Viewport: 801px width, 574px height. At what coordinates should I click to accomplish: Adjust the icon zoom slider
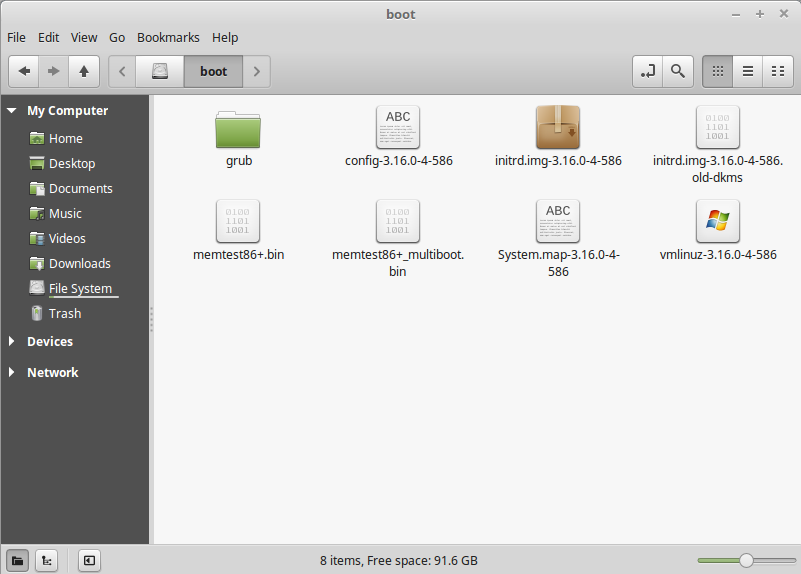point(746,561)
